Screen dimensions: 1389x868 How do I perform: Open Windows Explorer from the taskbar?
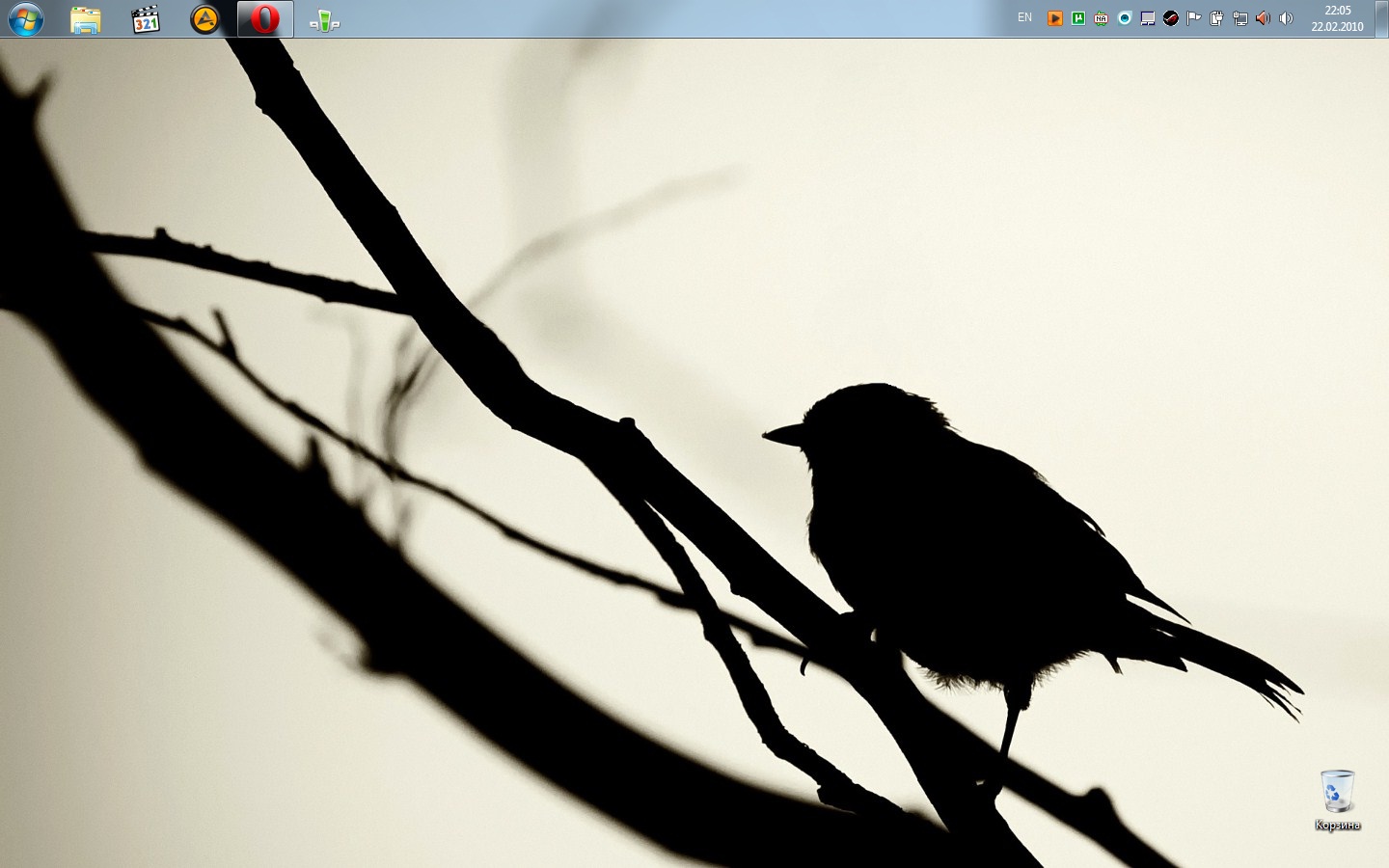tap(86, 19)
